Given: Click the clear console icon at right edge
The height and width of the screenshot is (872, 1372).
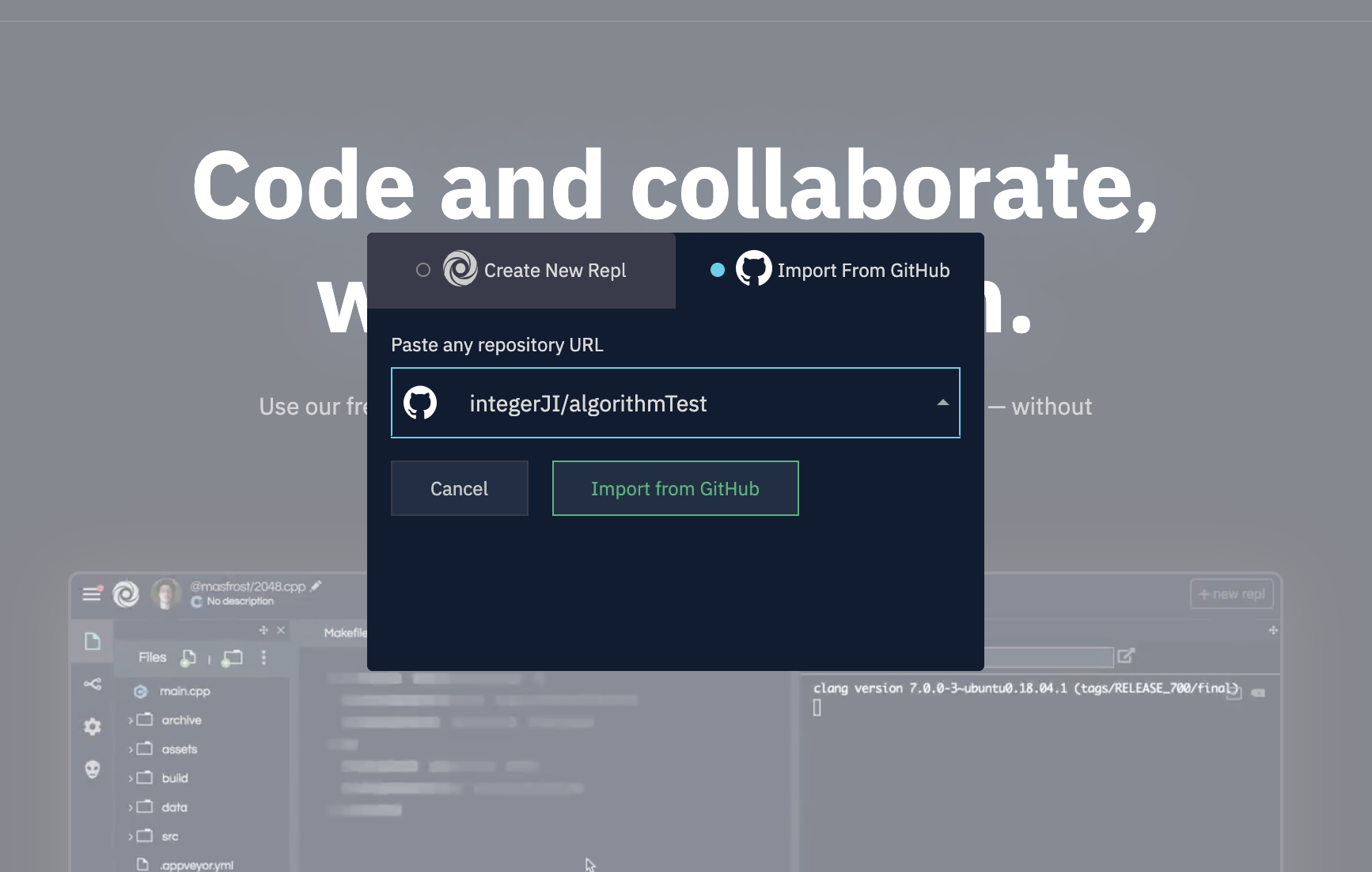Looking at the screenshot, I should click(x=1258, y=692).
